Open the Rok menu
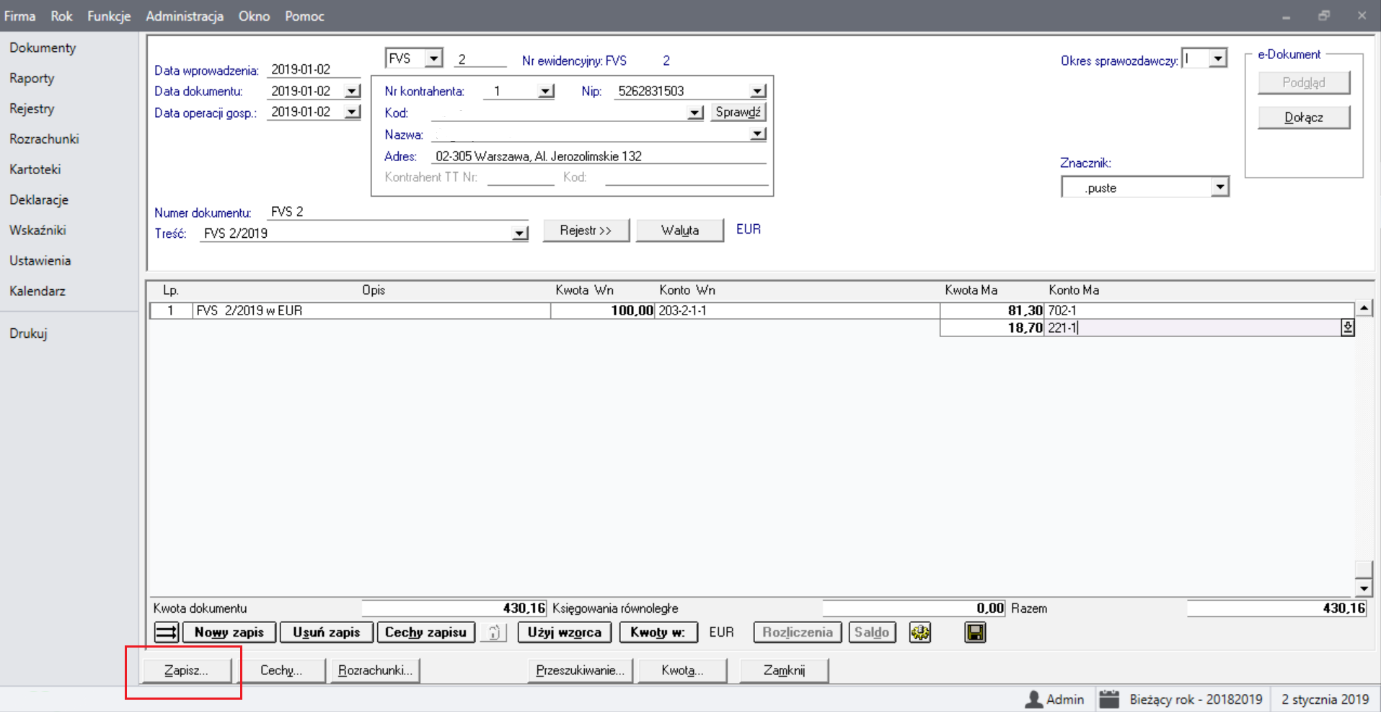The width and height of the screenshot is (1384, 713). pos(62,16)
